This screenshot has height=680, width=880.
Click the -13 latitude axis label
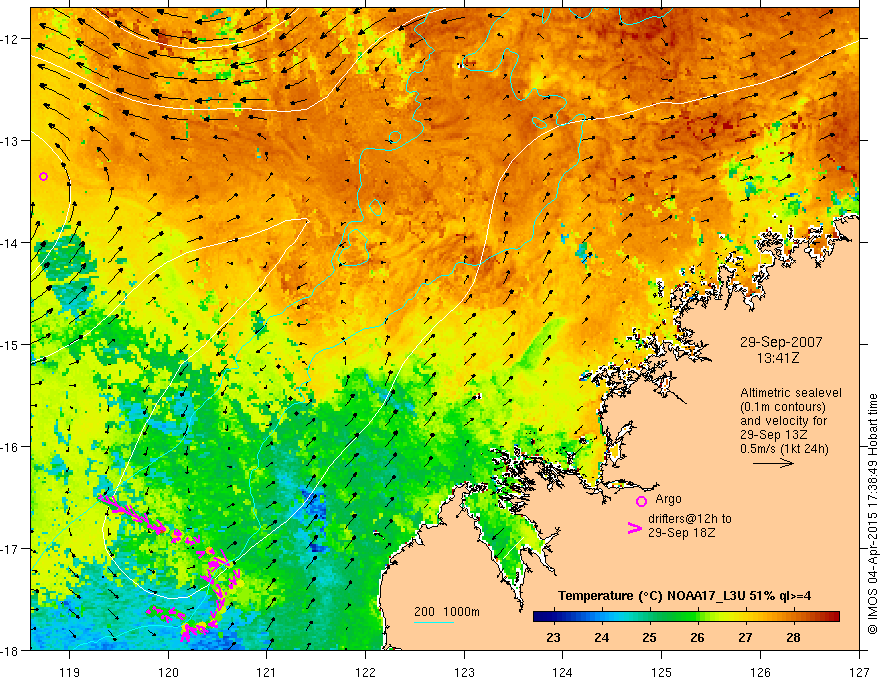coord(10,140)
